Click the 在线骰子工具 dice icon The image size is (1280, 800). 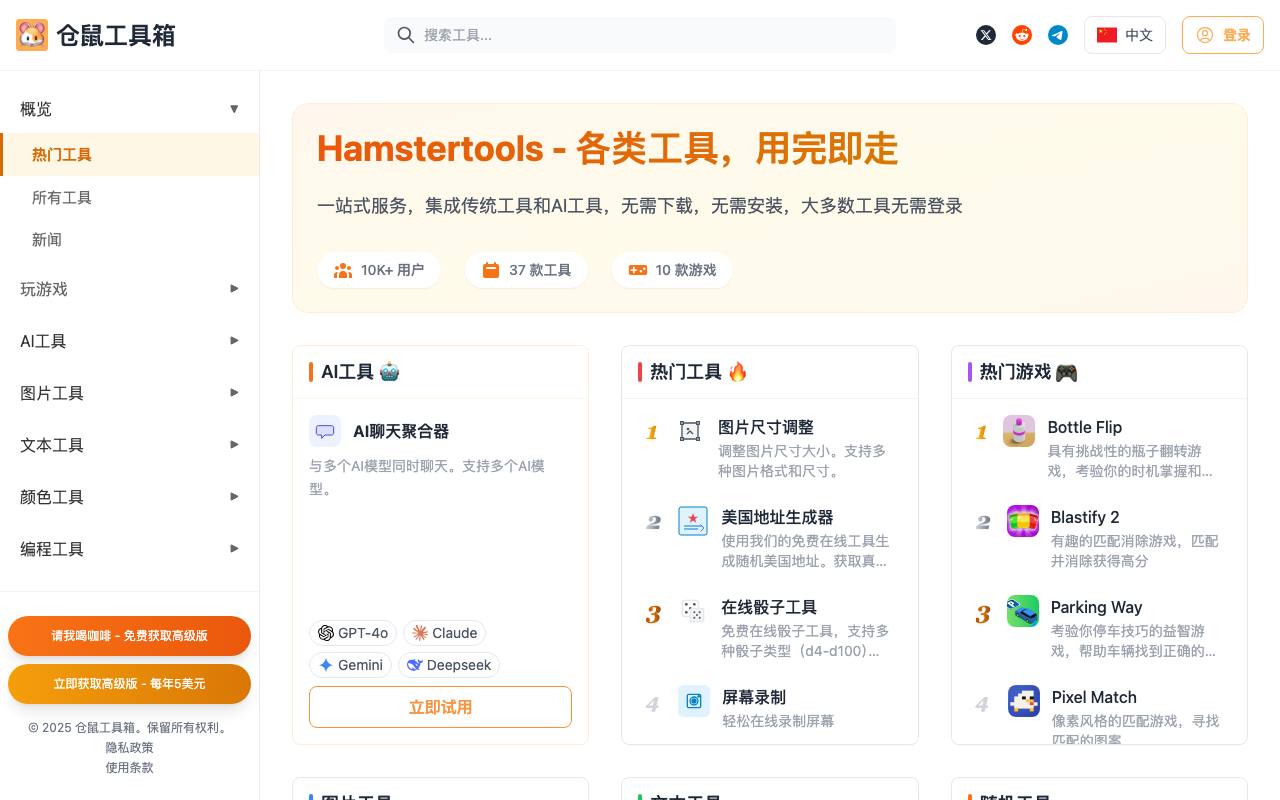(x=693, y=611)
